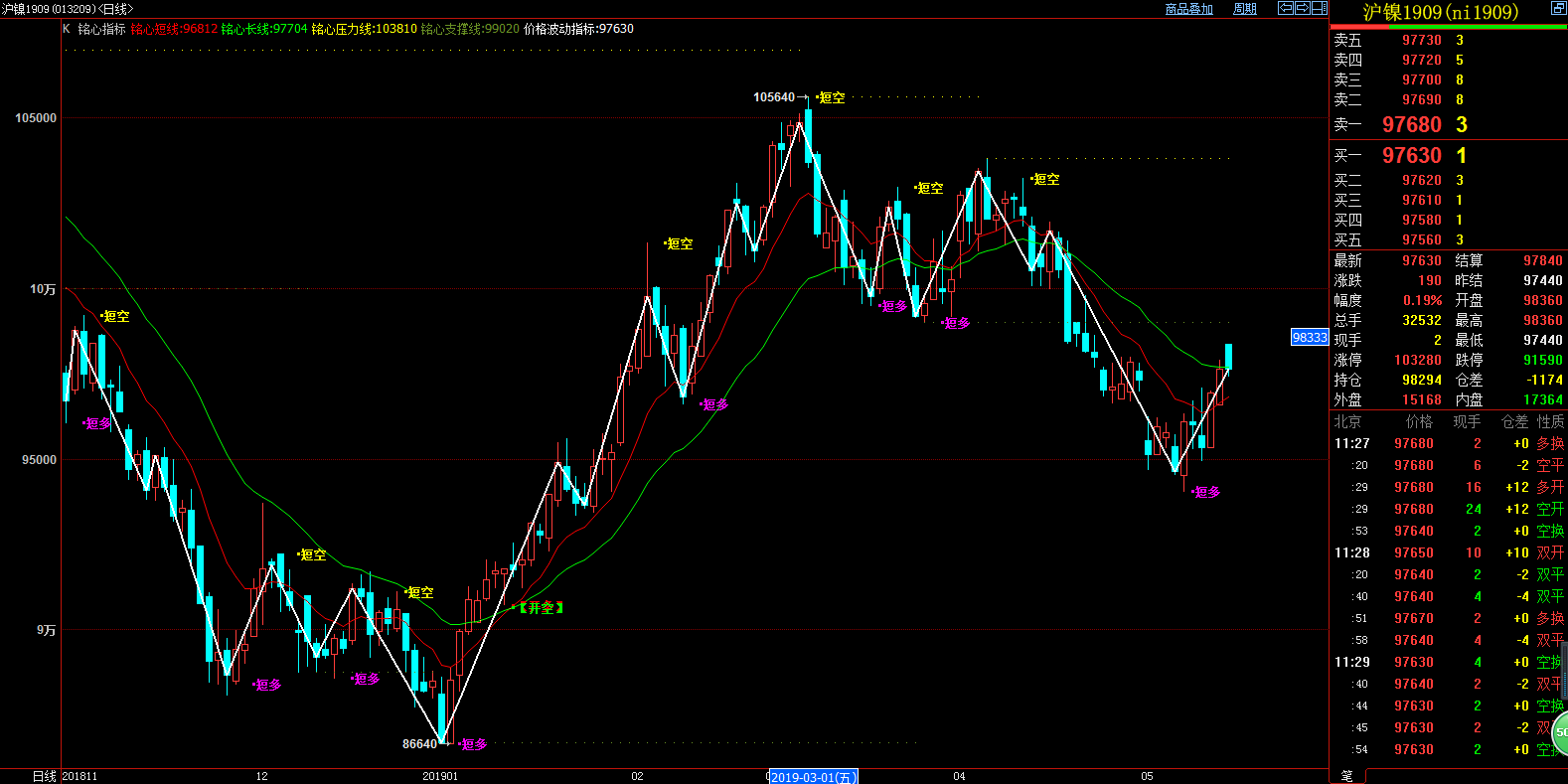1568x784 pixels.
Task: Click the 价格波动指标:97630 legend entry
Action: click(578, 29)
